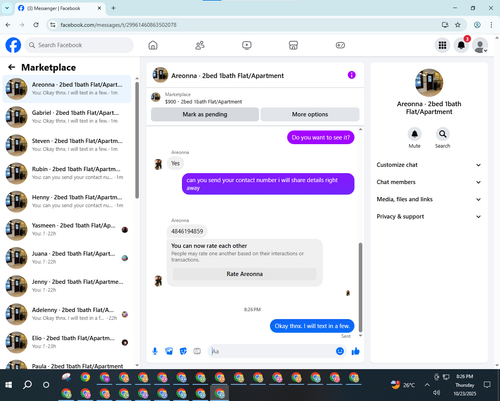Go to the Home feed icon
The image size is (500, 401).
click(153, 45)
